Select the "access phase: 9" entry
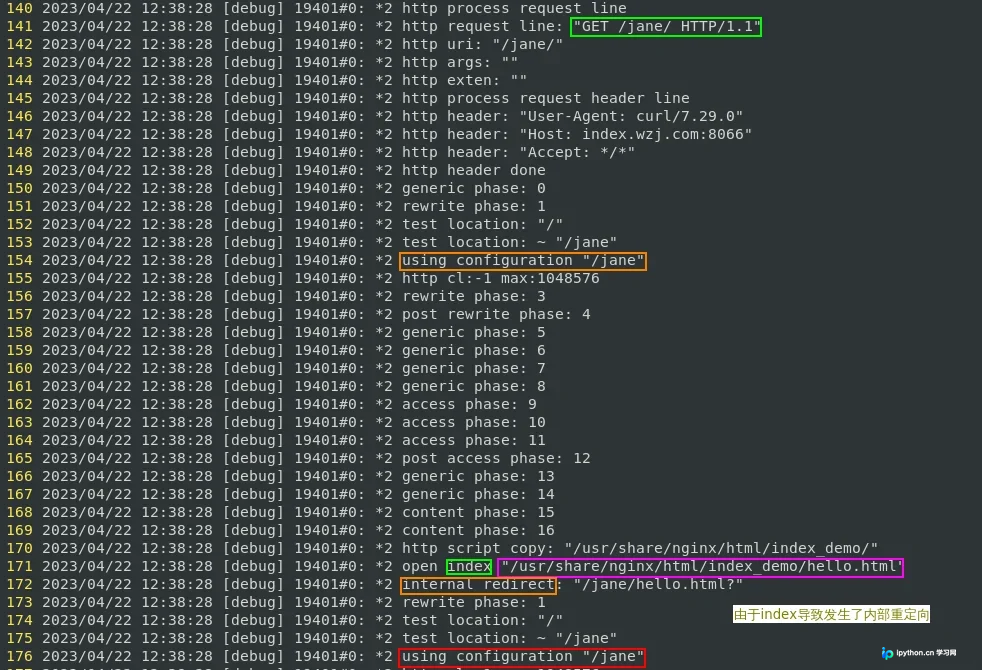This screenshot has height=670, width=982. pyautogui.click(x=469, y=405)
